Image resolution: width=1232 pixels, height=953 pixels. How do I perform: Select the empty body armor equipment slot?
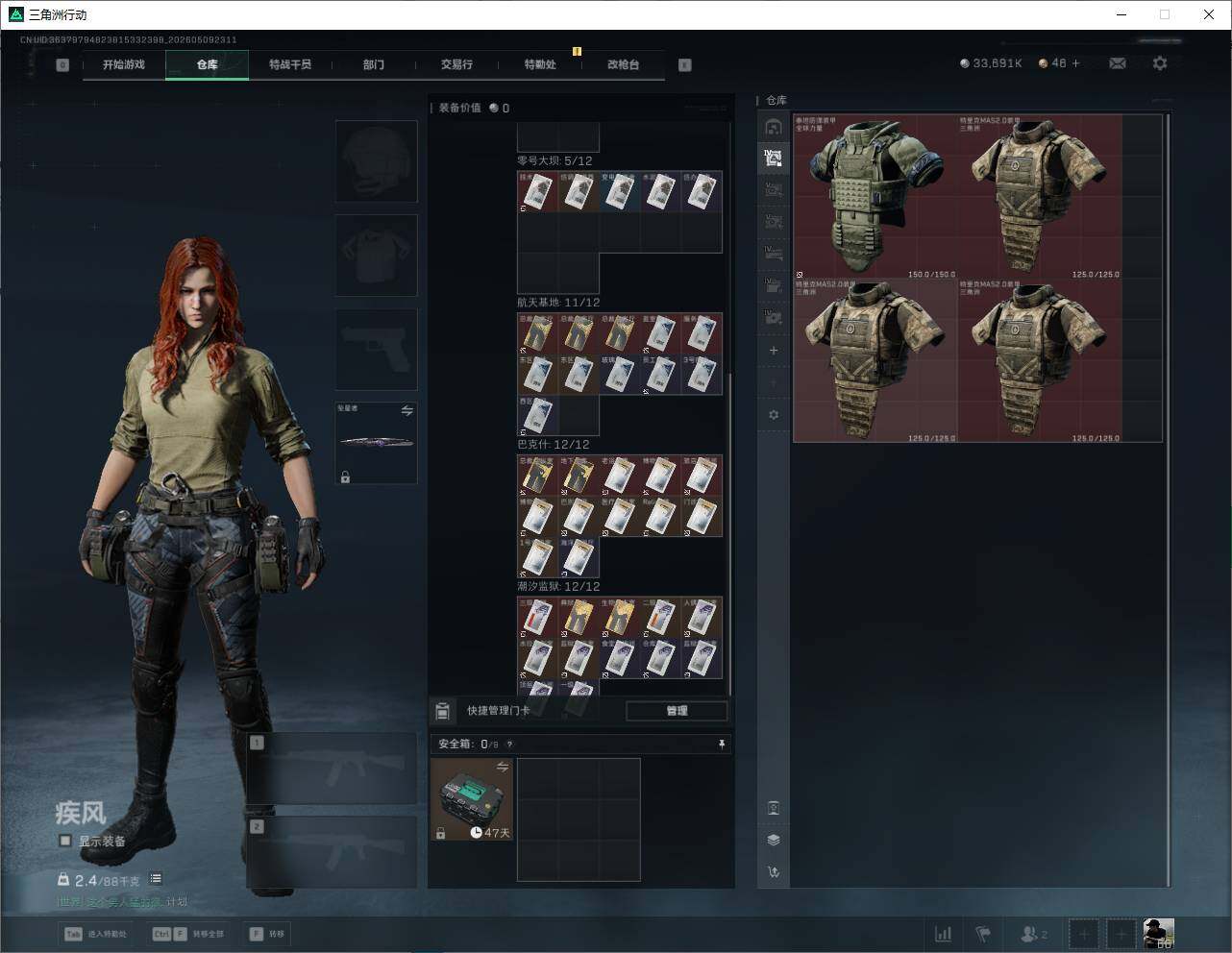click(x=377, y=255)
